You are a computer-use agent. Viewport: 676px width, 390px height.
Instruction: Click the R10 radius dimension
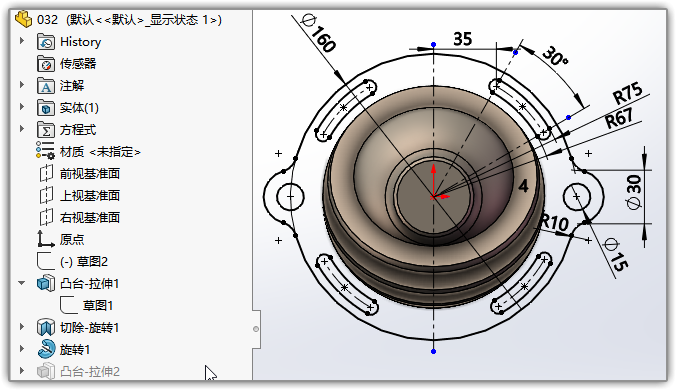coord(554,223)
